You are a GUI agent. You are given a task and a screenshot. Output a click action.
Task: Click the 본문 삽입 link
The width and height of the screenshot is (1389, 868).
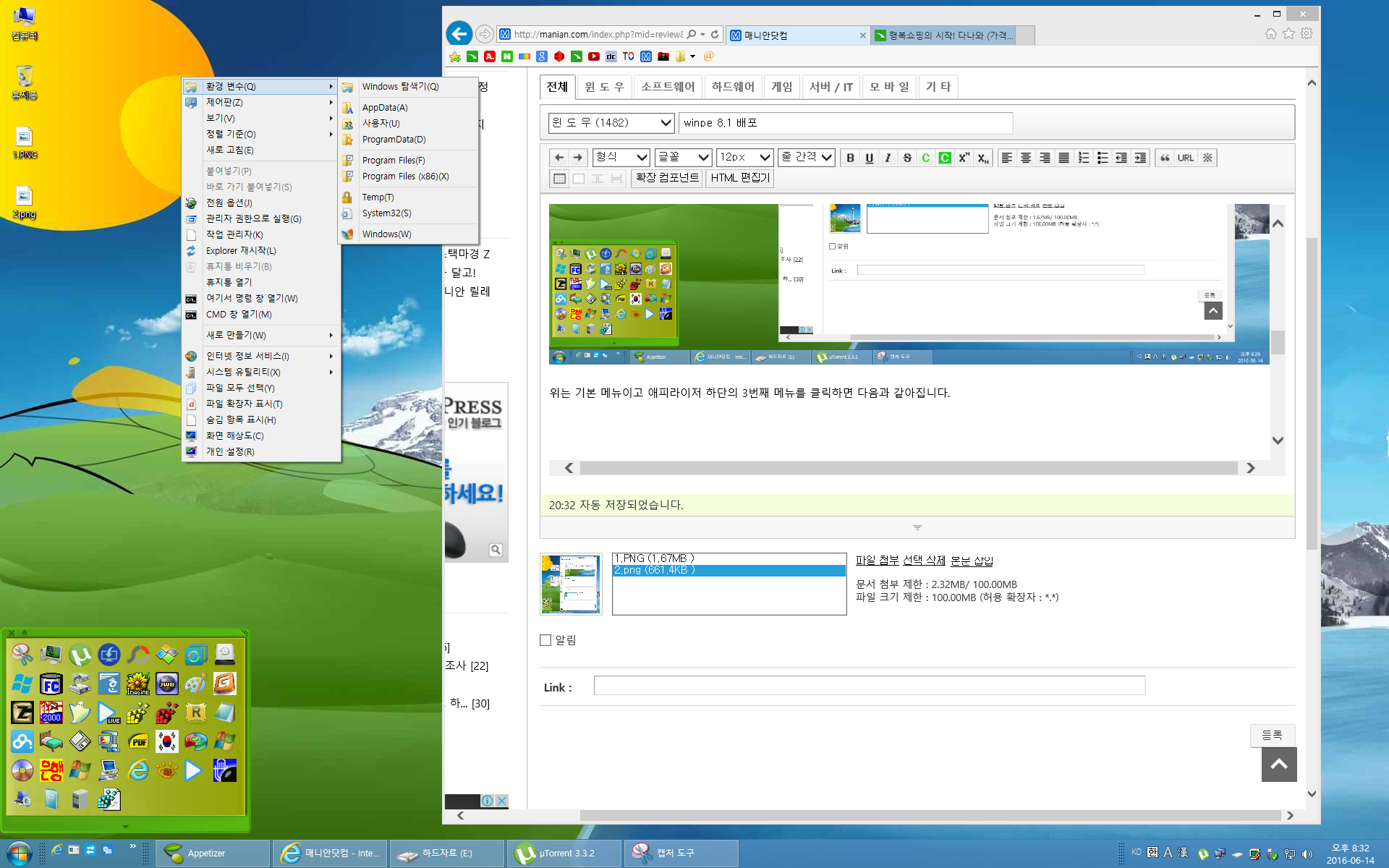(972, 561)
